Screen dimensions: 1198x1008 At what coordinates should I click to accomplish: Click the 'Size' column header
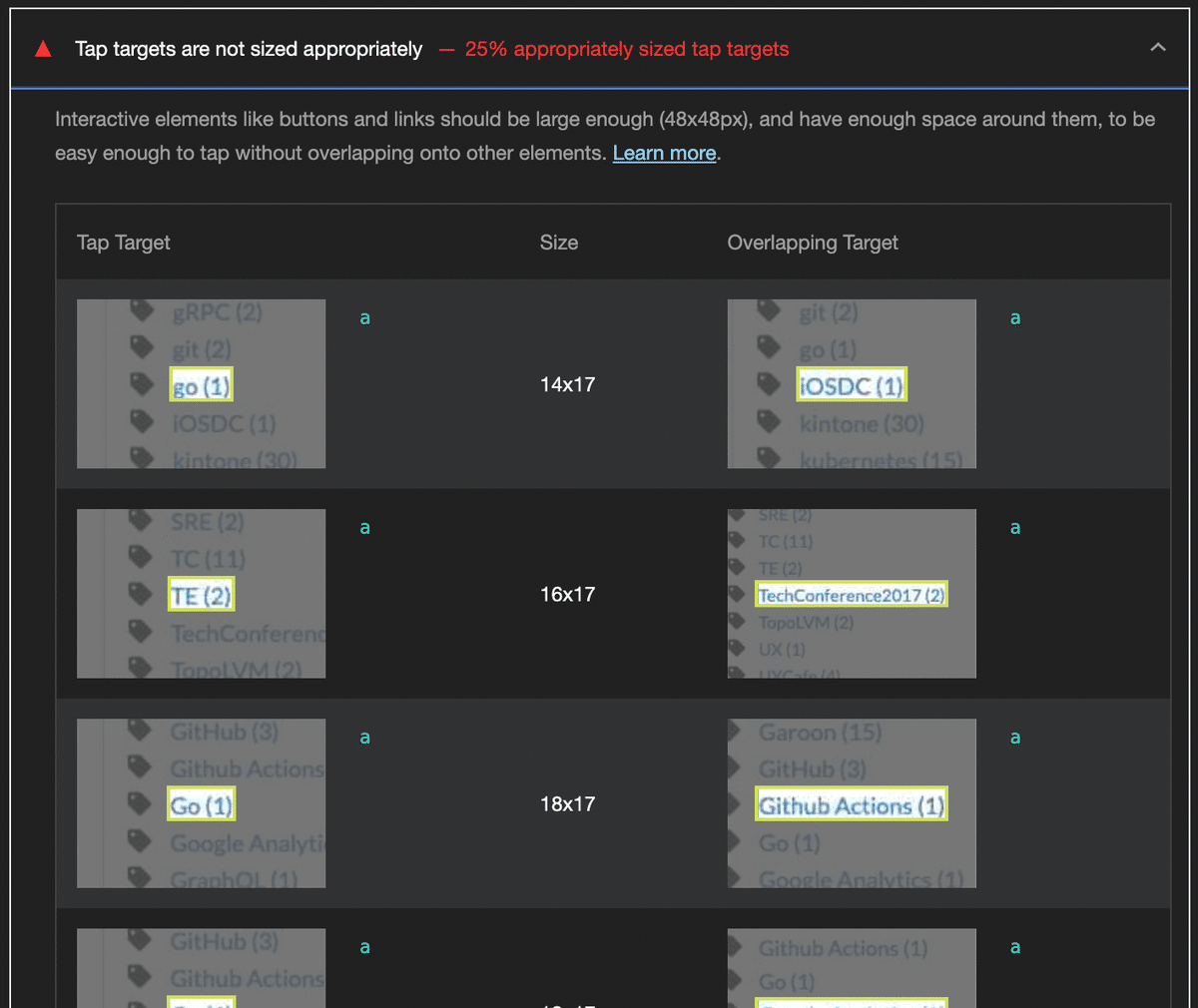(559, 243)
